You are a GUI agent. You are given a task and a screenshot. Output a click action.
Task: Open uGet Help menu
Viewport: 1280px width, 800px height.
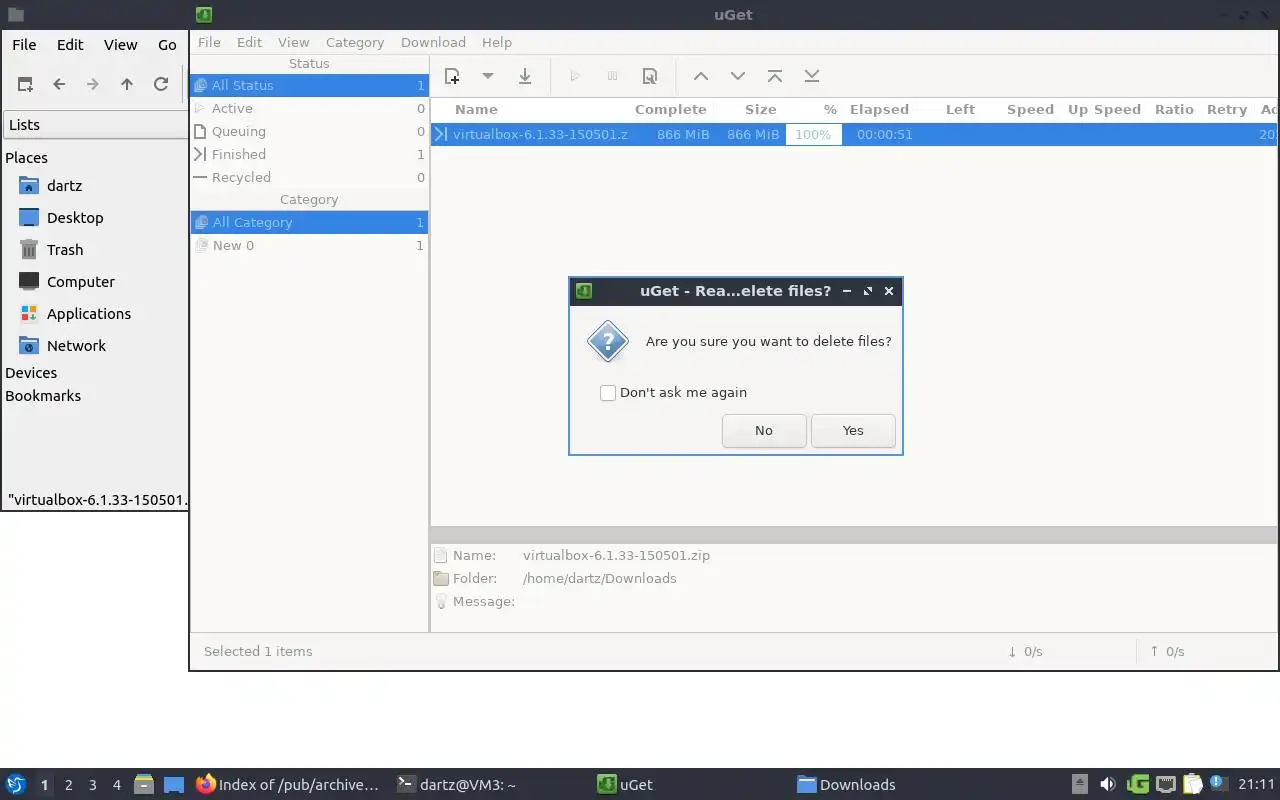(497, 42)
